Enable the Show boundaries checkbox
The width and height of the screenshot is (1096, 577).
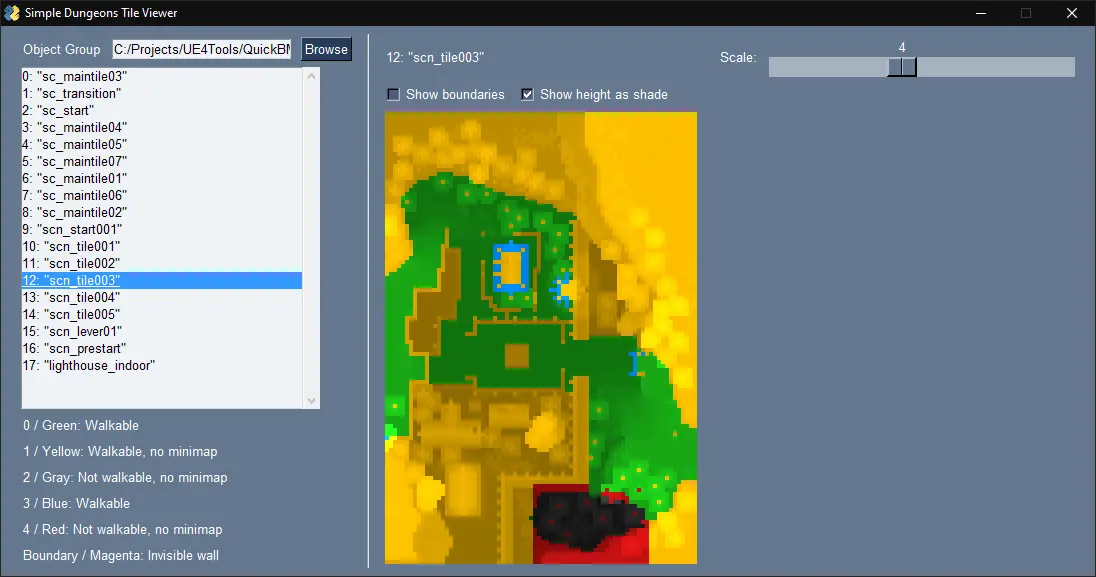(x=394, y=94)
